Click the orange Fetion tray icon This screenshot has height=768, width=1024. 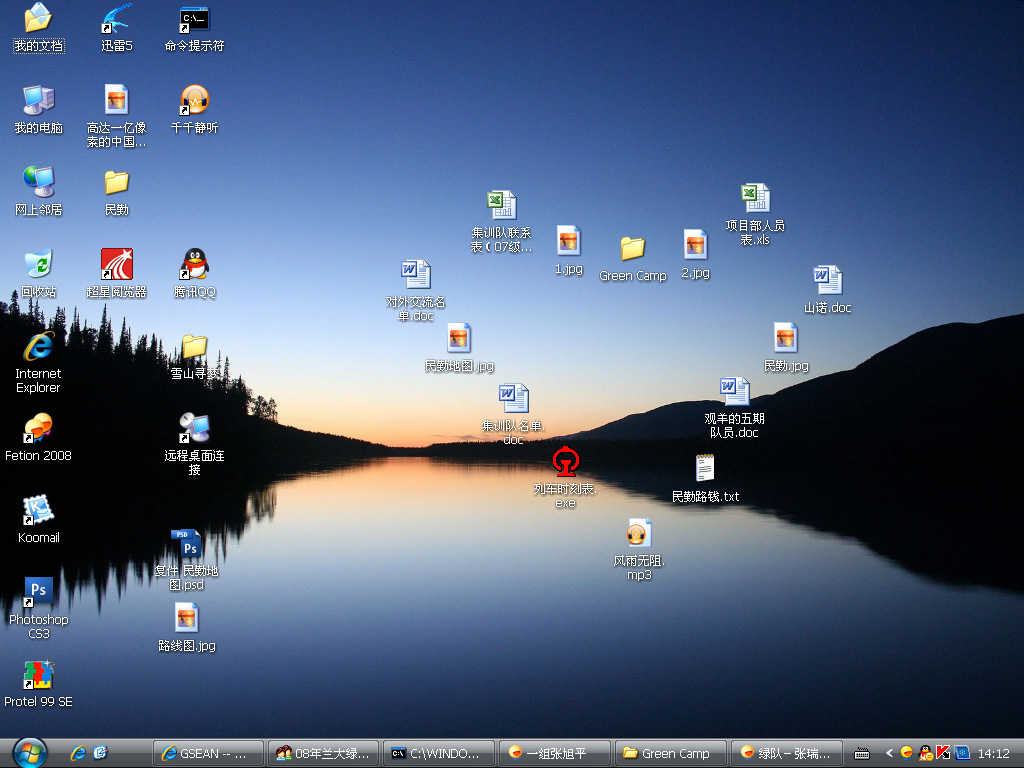coord(906,753)
